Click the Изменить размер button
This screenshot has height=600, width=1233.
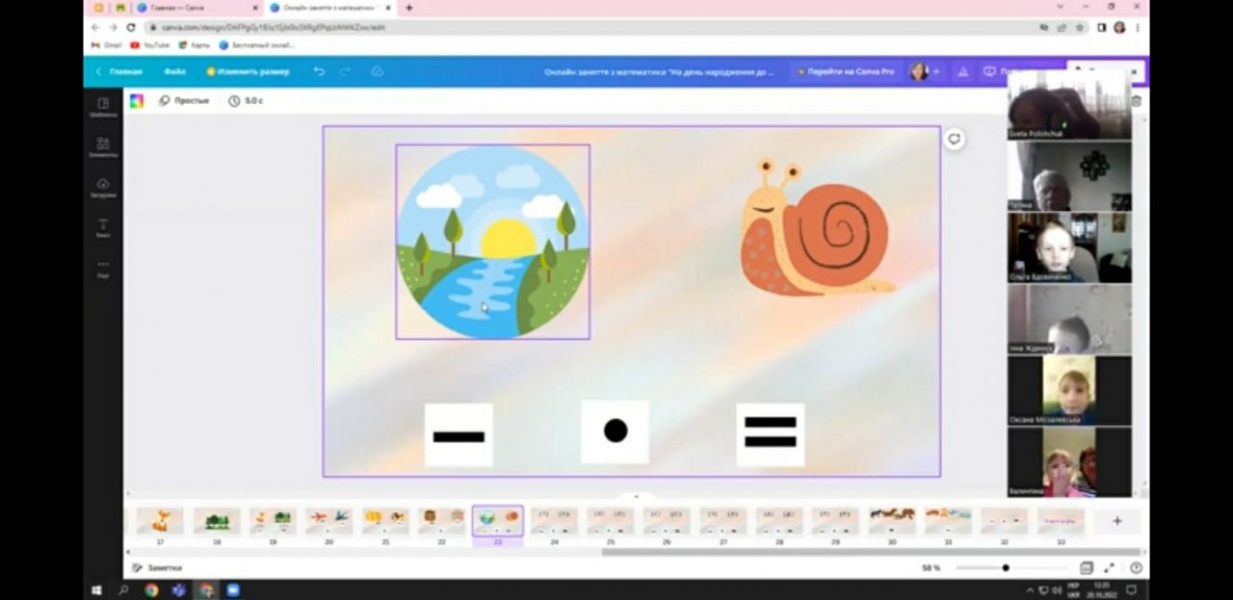pos(248,72)
